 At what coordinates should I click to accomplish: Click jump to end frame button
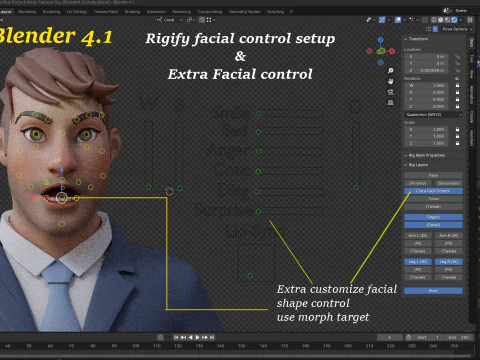tap(212, 337)
